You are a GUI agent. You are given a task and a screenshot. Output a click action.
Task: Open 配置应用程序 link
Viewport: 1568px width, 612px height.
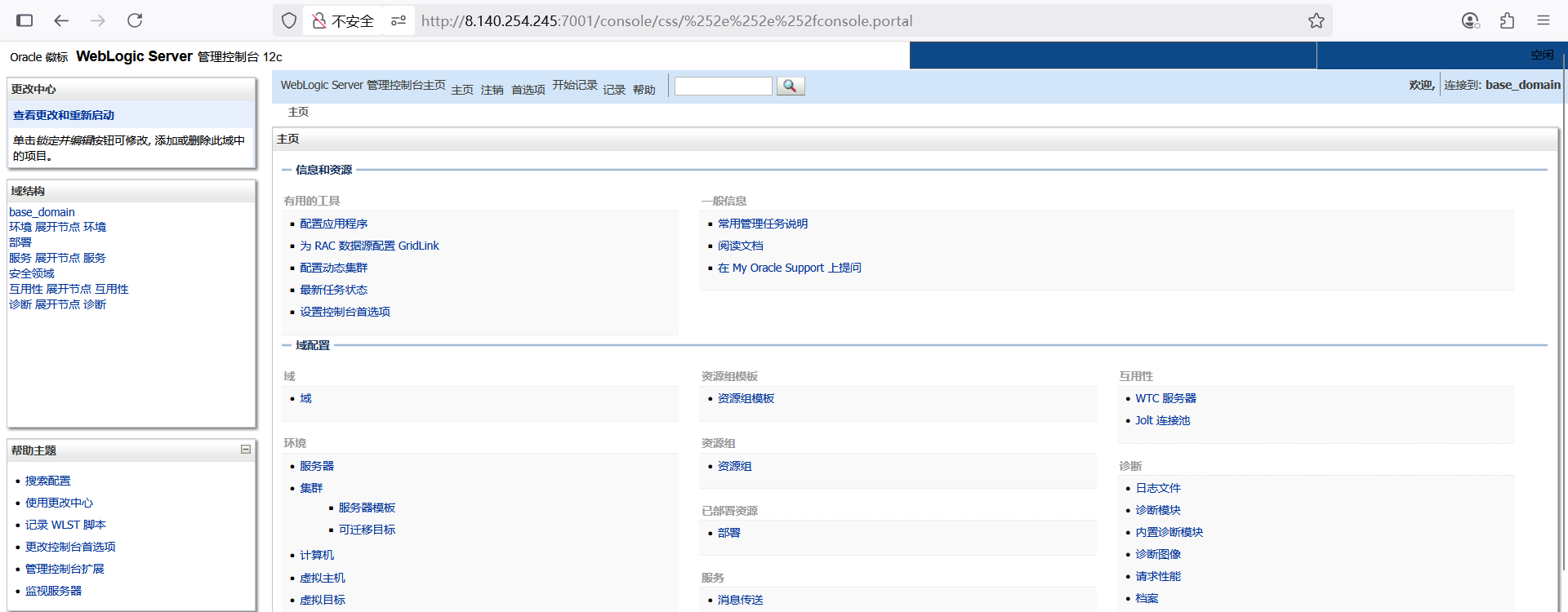[x=334, y=224]
